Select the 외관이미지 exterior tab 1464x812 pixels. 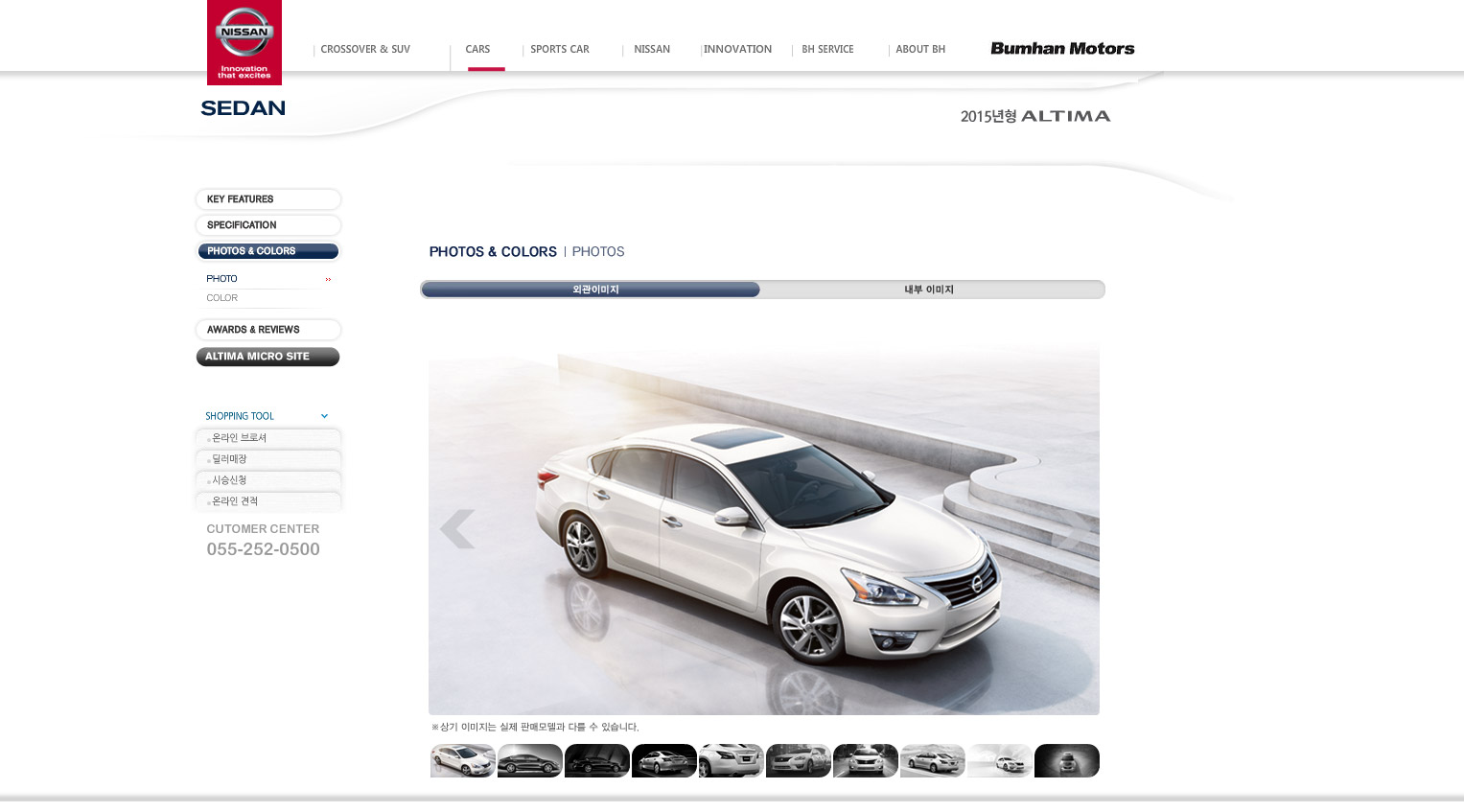coord(591,290)
